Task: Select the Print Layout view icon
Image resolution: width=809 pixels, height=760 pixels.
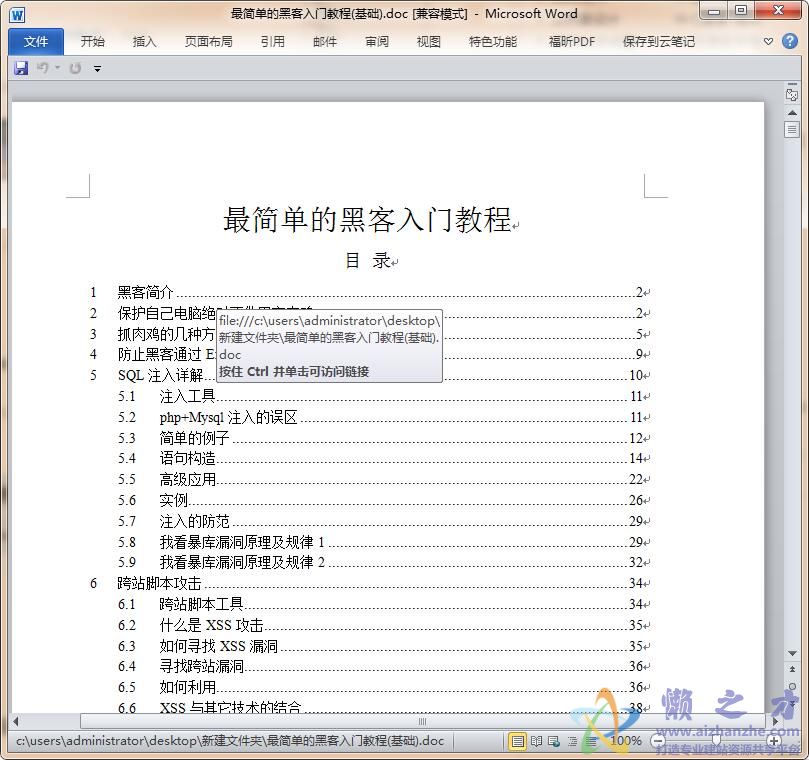Action: 517,741
